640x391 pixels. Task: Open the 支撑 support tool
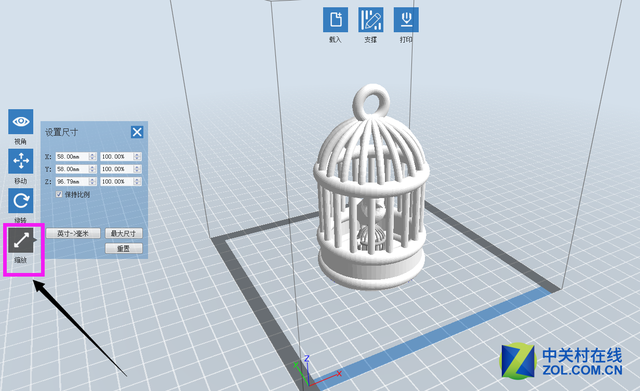(x=371, y=20)
